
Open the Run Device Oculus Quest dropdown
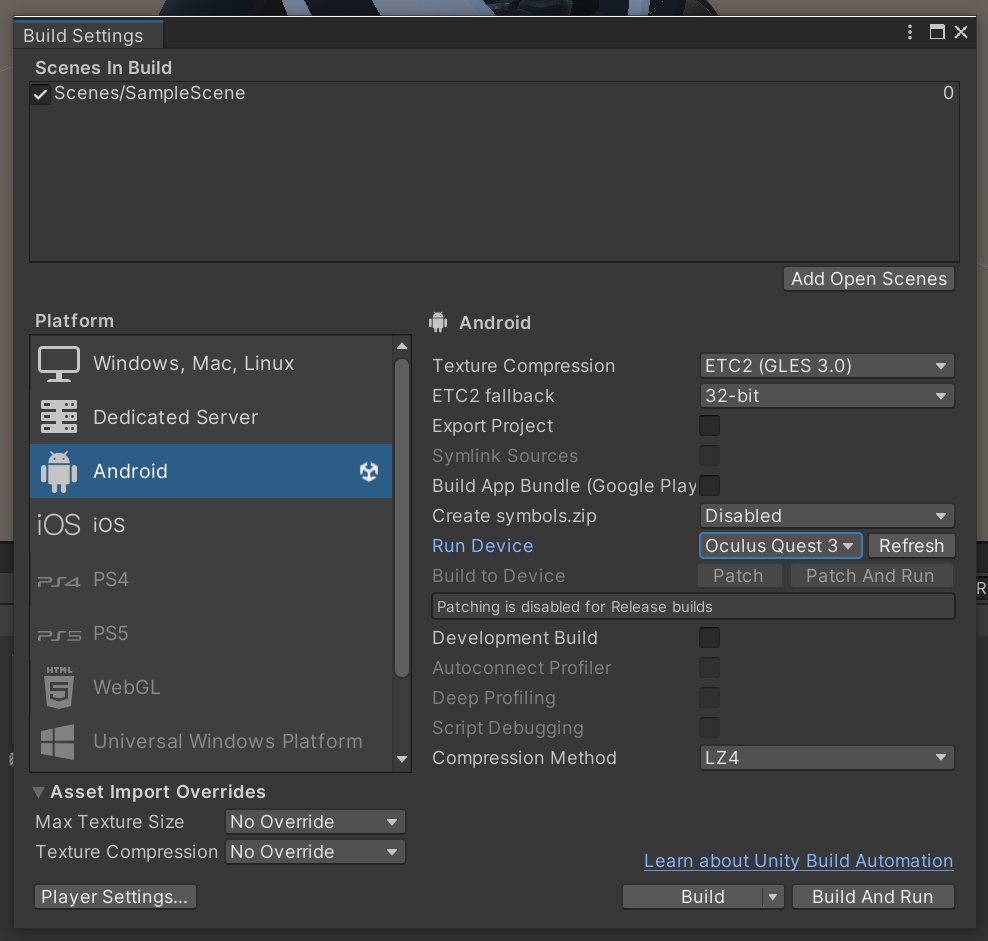[780, 546]
